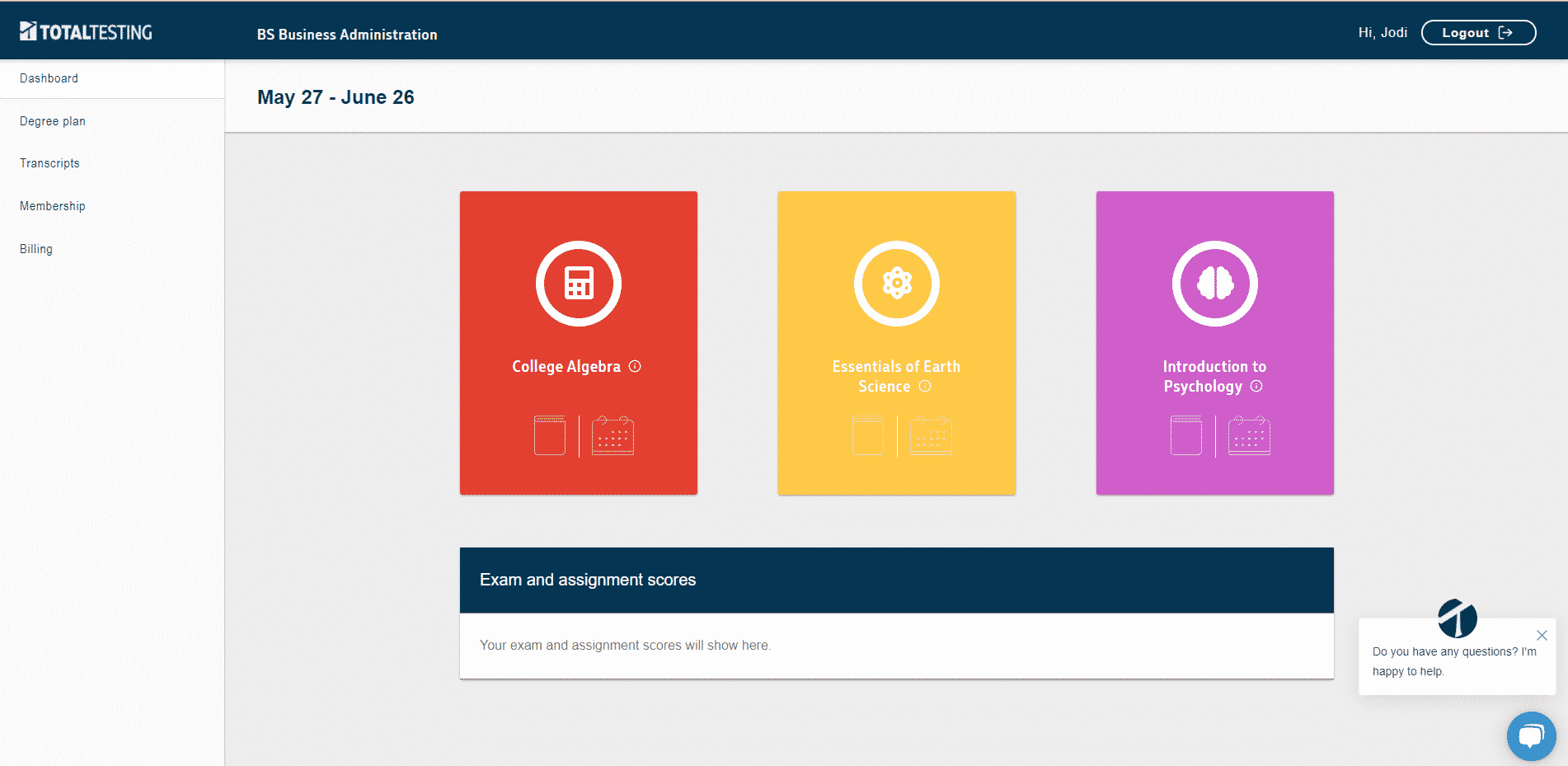Open the Membership section
This screenshot has height=766, width=1568.
pos(52,206)
